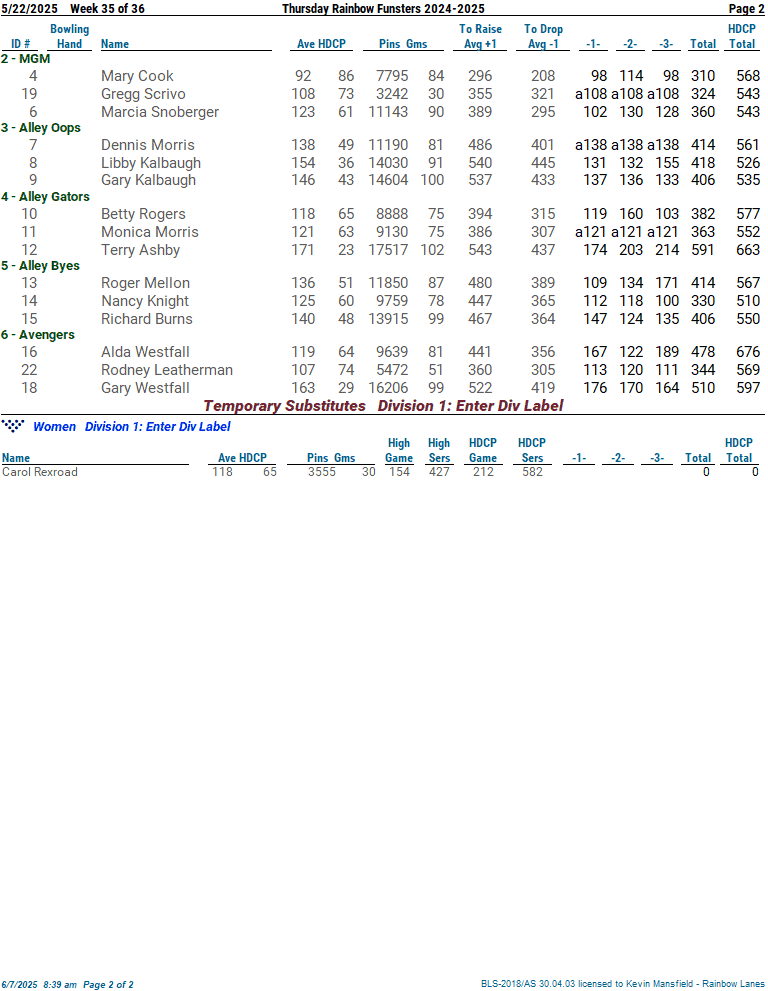Screen dimensions: 768x991
Task: Select the name Richard Burns
Action: pos(147,319)
